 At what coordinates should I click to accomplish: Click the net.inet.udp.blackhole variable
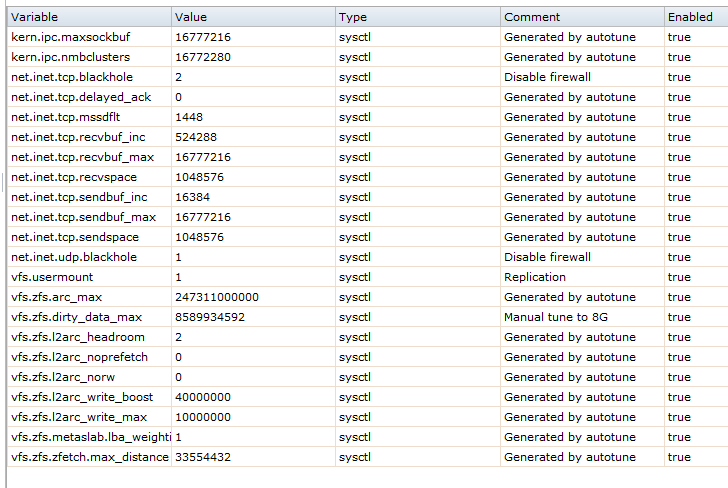point(73,257)
